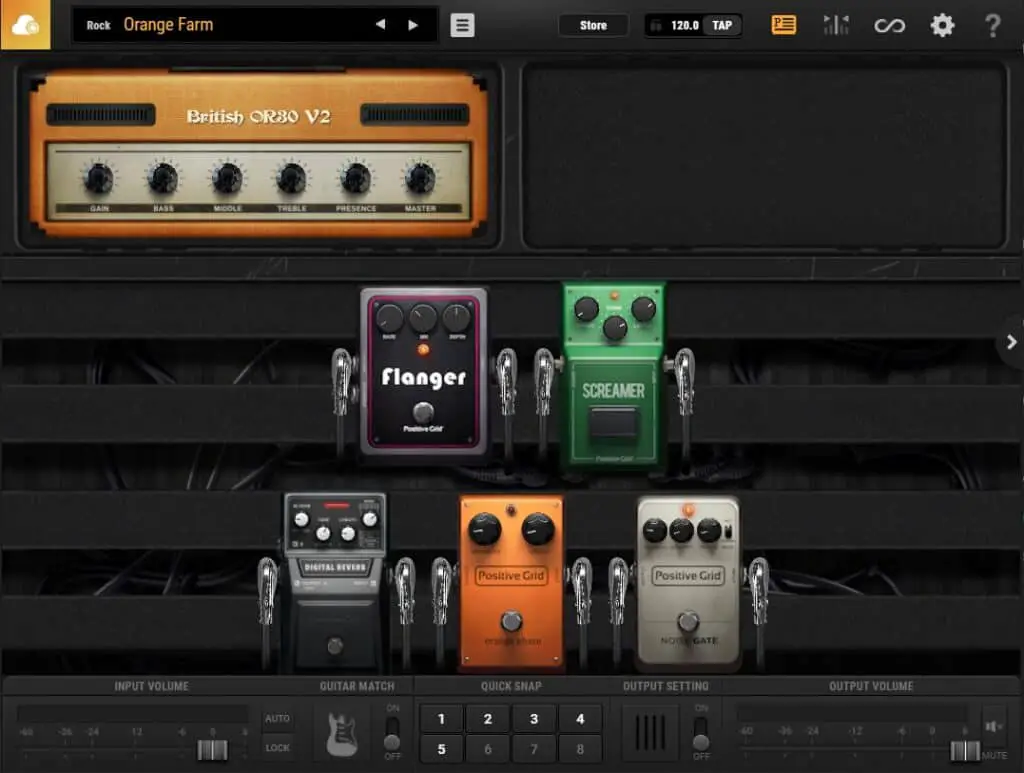Select Quick Snap slot 8
This screenshot has height=773, width=1024.
(x=580, y=749)
